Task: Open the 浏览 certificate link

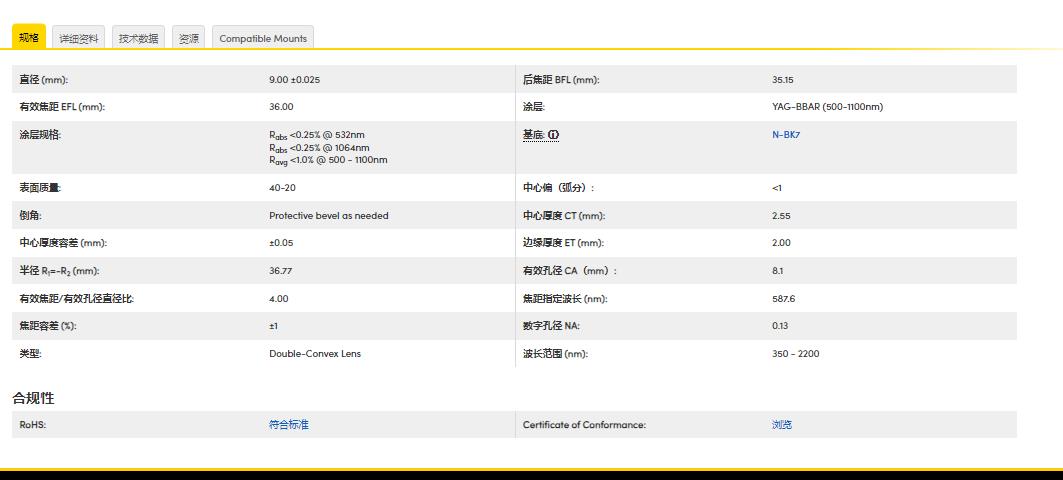Action: click(782, 425)
